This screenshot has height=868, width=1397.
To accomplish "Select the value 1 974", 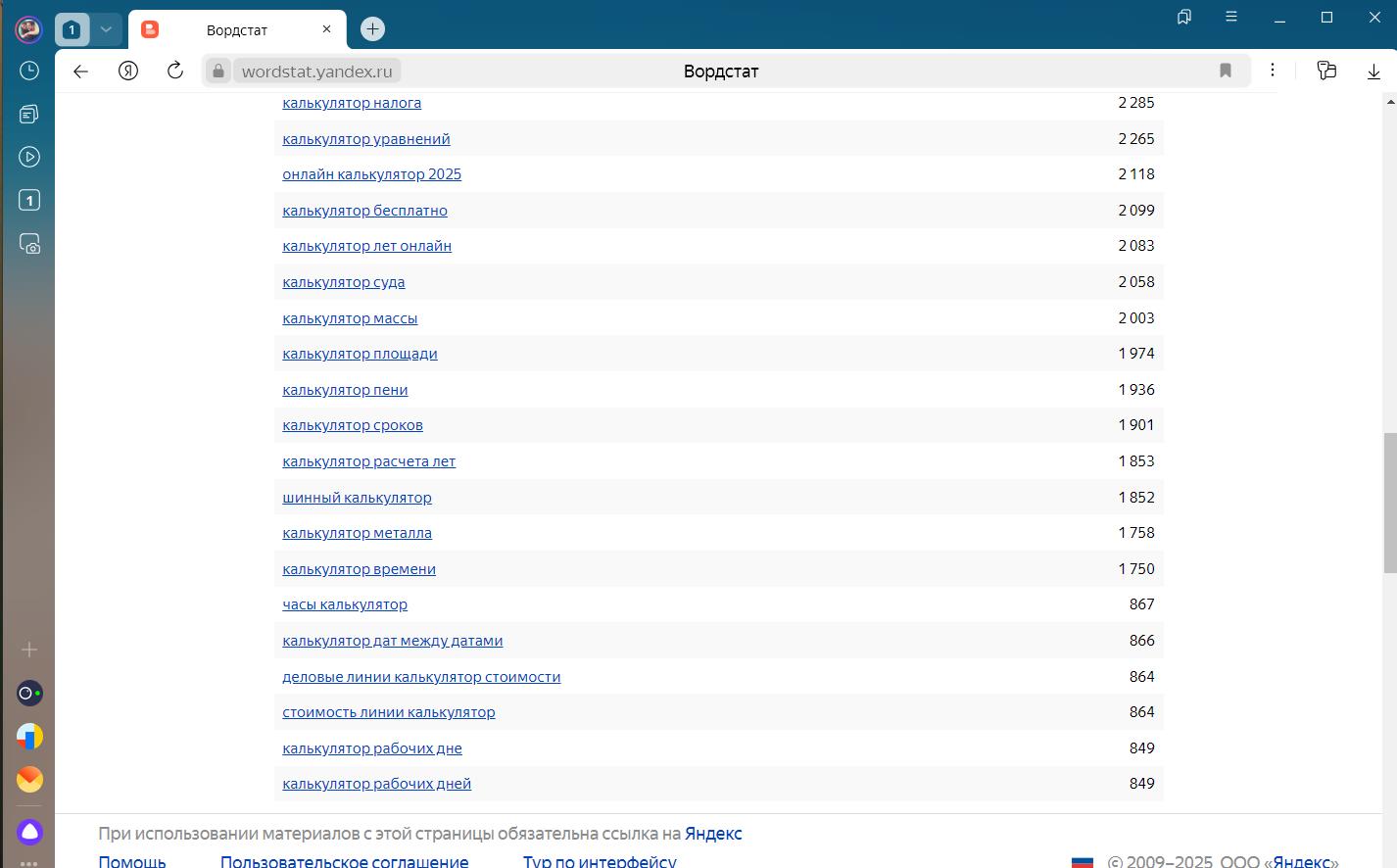I will point(1136,354).
